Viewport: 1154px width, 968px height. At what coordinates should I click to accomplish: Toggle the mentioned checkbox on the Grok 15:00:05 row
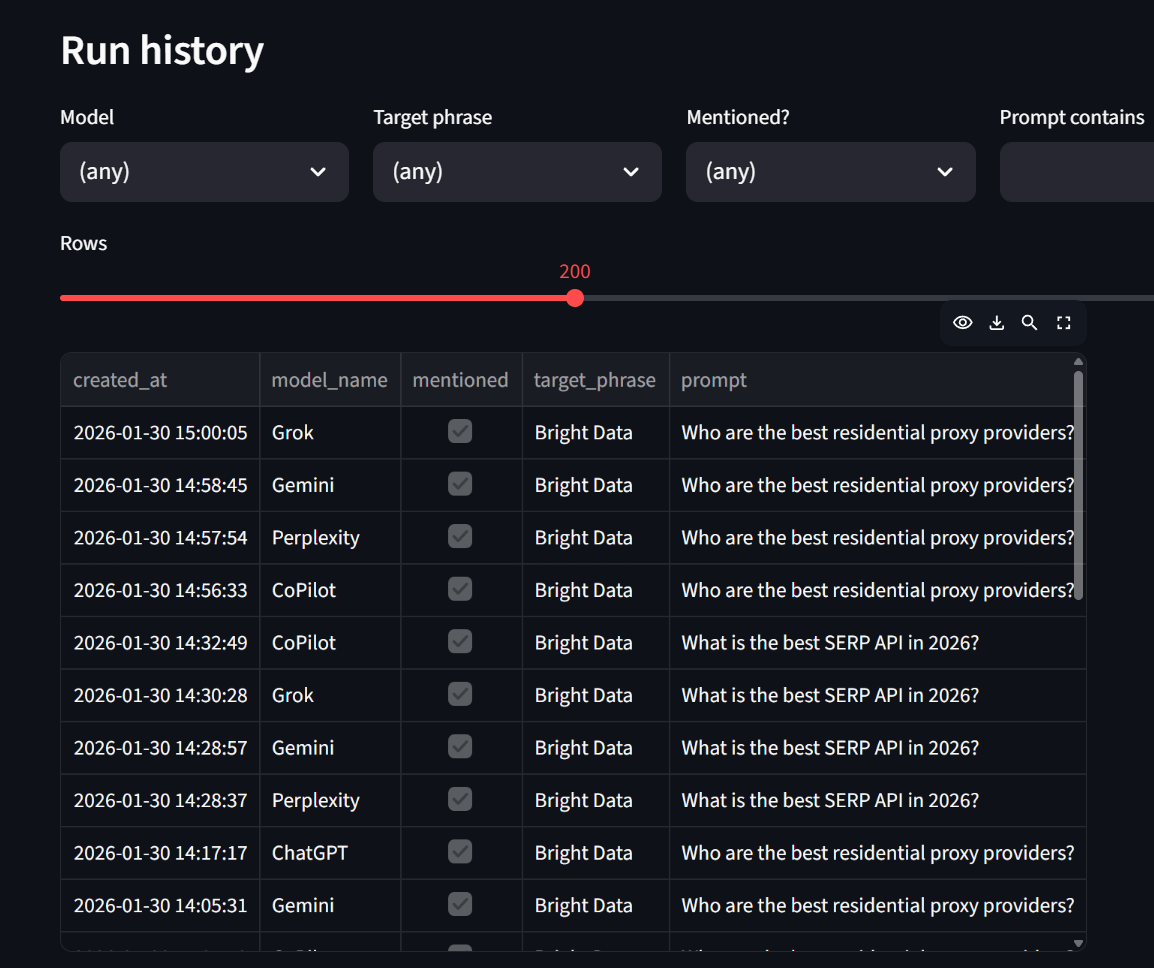[x=460, y=431]
